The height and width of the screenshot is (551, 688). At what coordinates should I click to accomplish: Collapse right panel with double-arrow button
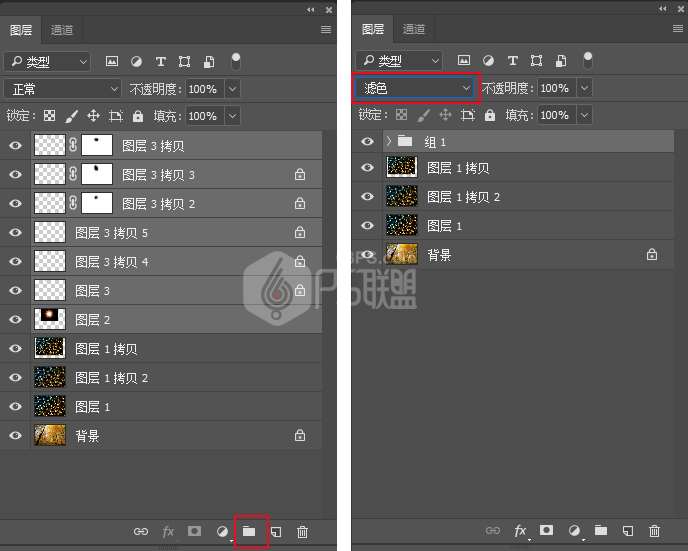coord(663,9)
